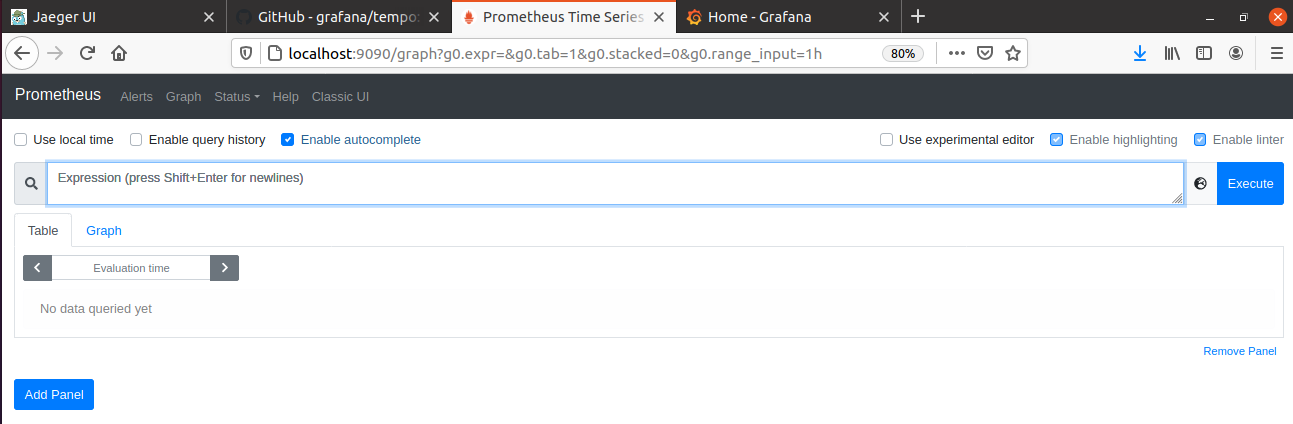This screenshot has width=1293, height=424.
Task: Open the Firefox library icon
Action: 1172,53
